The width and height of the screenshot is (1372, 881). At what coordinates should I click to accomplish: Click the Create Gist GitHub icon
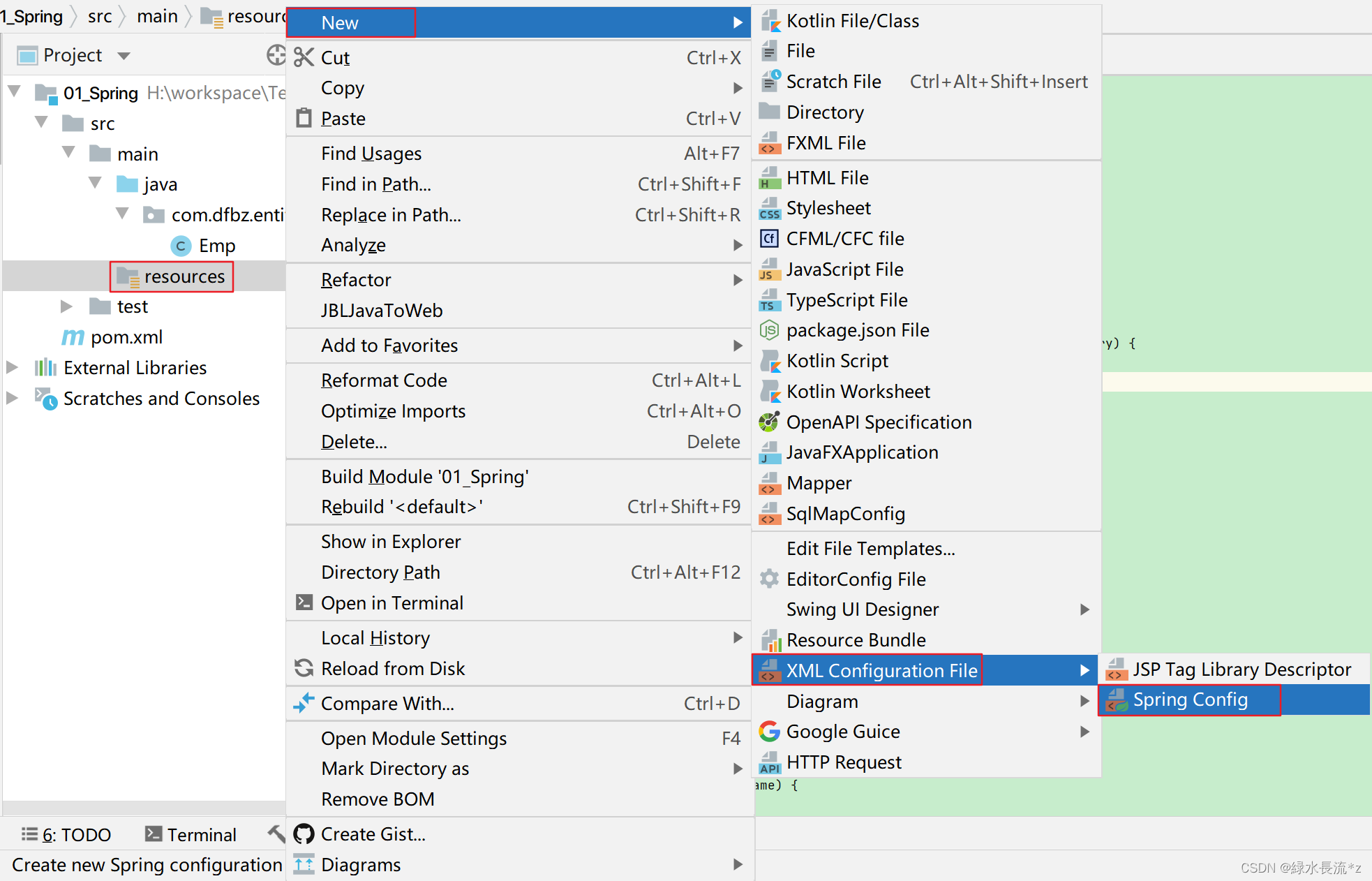pos(304,834)
